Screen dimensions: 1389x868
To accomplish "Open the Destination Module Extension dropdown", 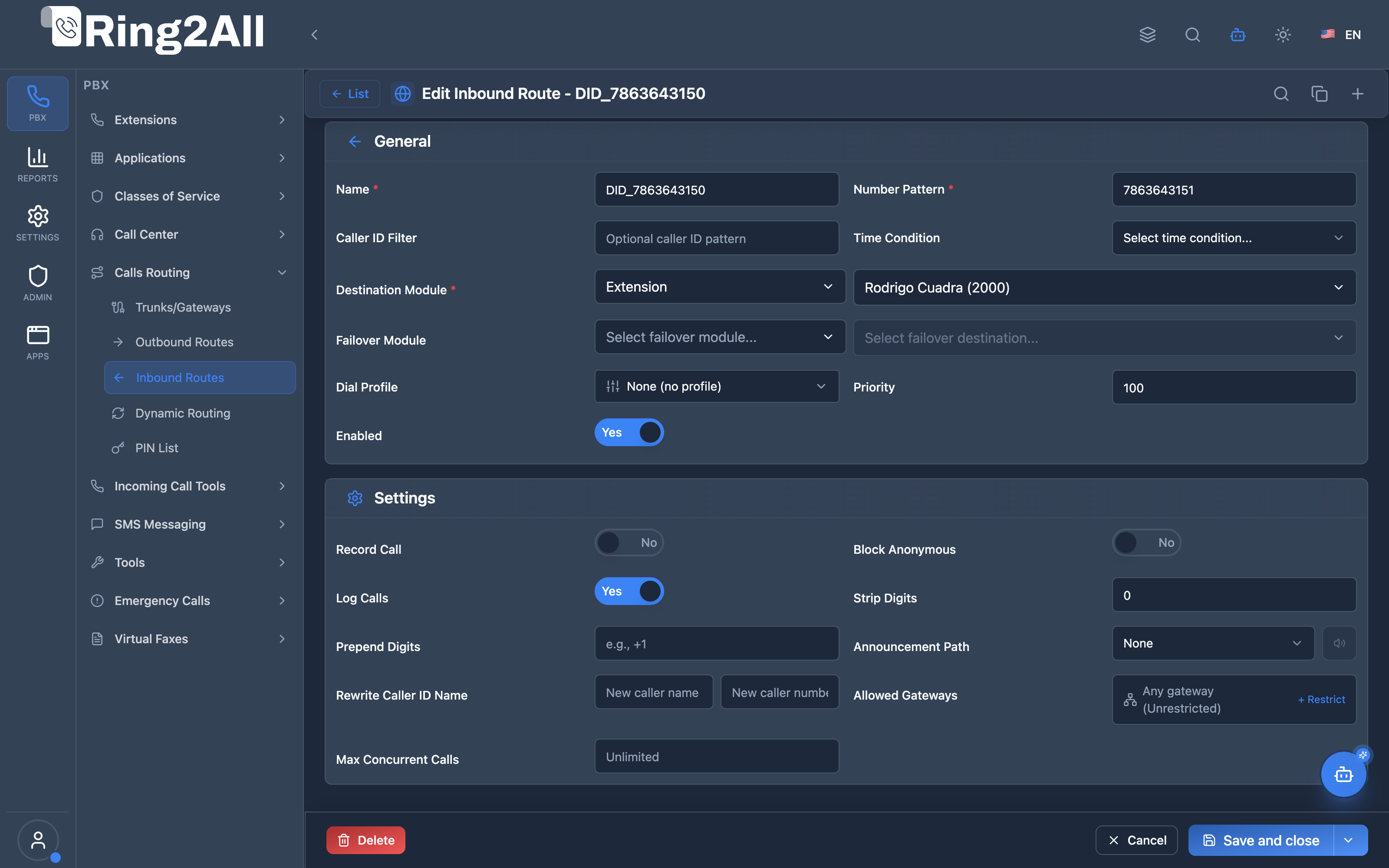I will pyautogui.click(x=720, y=286).
